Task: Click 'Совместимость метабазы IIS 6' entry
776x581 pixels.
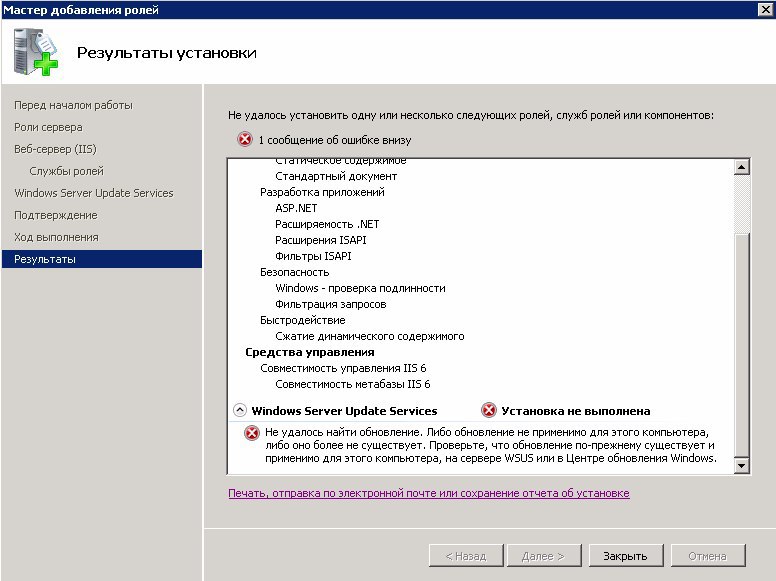Action: [353, 384]
